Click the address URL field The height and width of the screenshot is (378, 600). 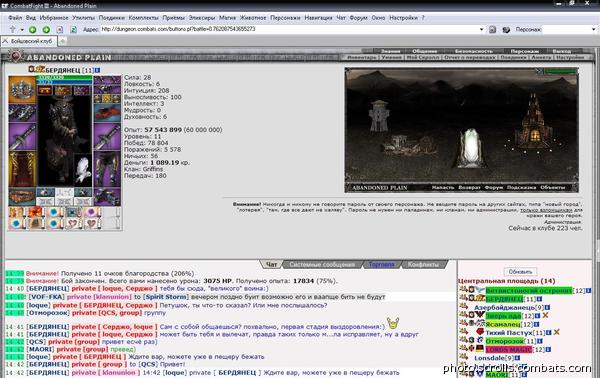[289, 29]
